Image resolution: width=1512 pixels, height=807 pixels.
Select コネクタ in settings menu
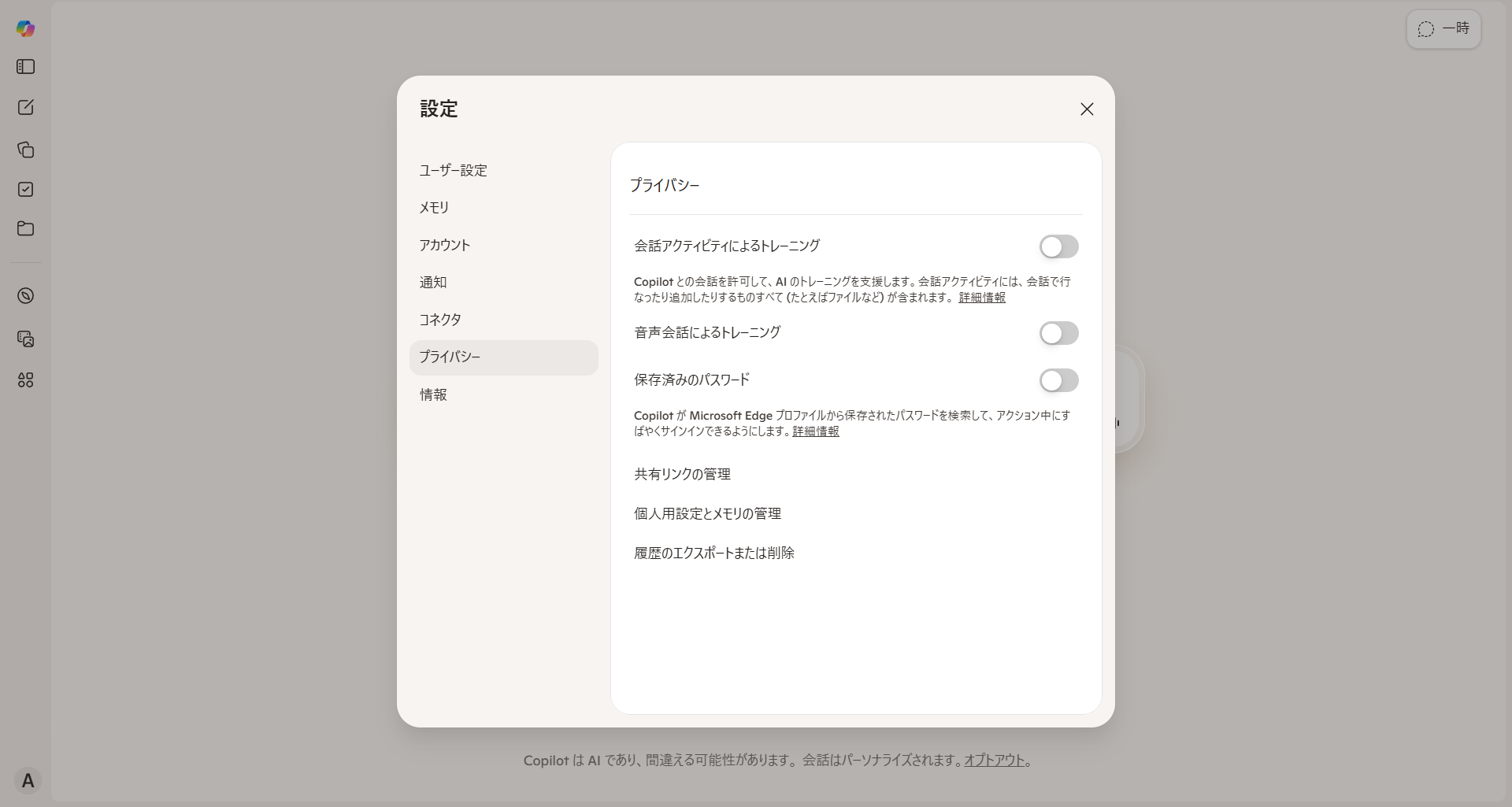[504, 320]
